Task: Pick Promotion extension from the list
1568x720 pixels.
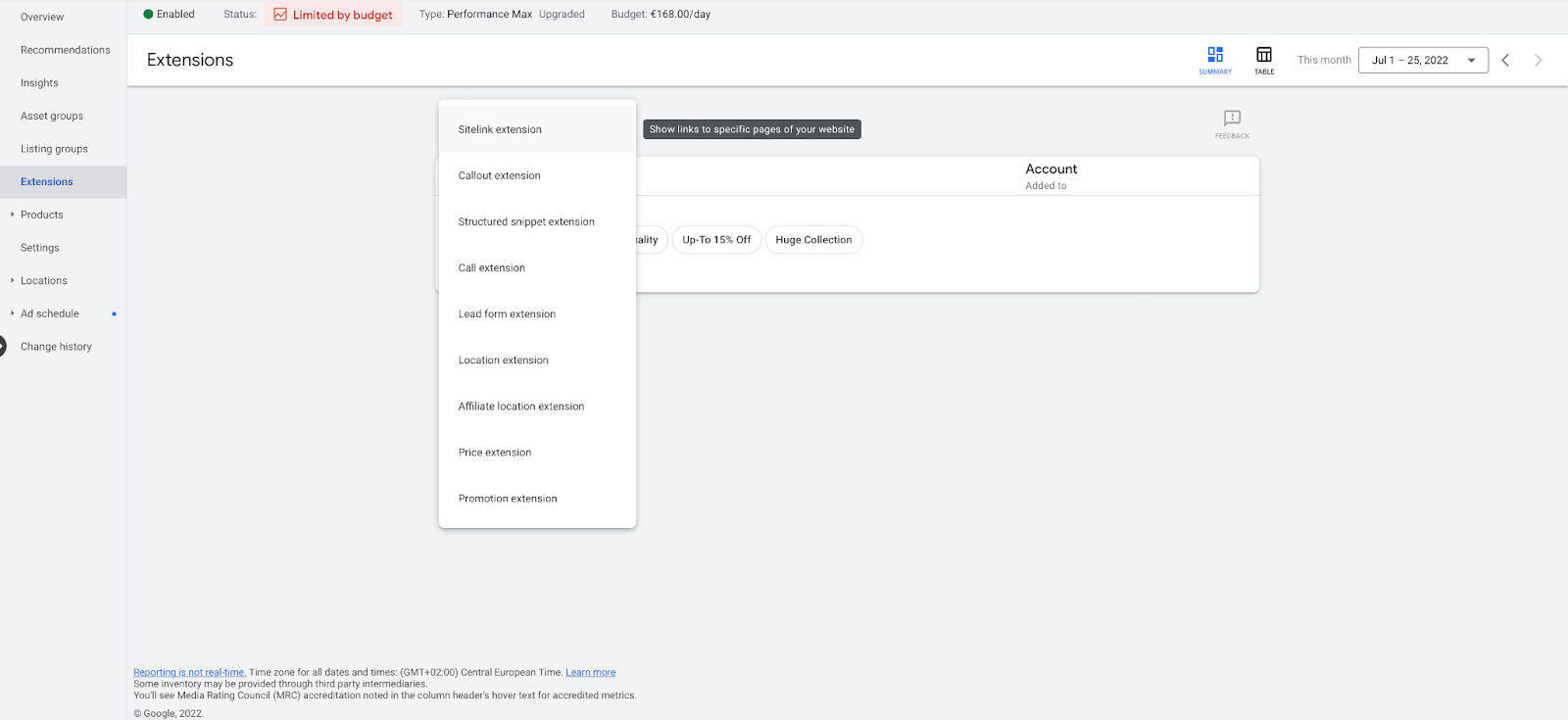Action: pos(508,499)
